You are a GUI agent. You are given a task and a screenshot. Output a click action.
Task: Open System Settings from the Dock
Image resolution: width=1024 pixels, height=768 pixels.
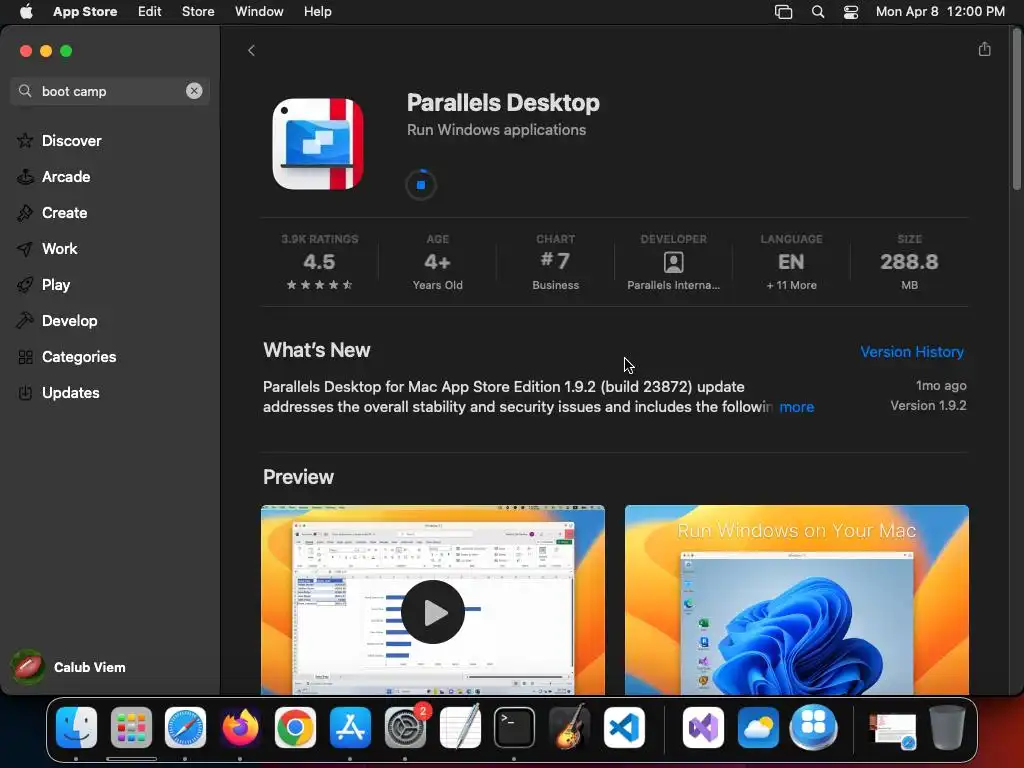(405, 727)
